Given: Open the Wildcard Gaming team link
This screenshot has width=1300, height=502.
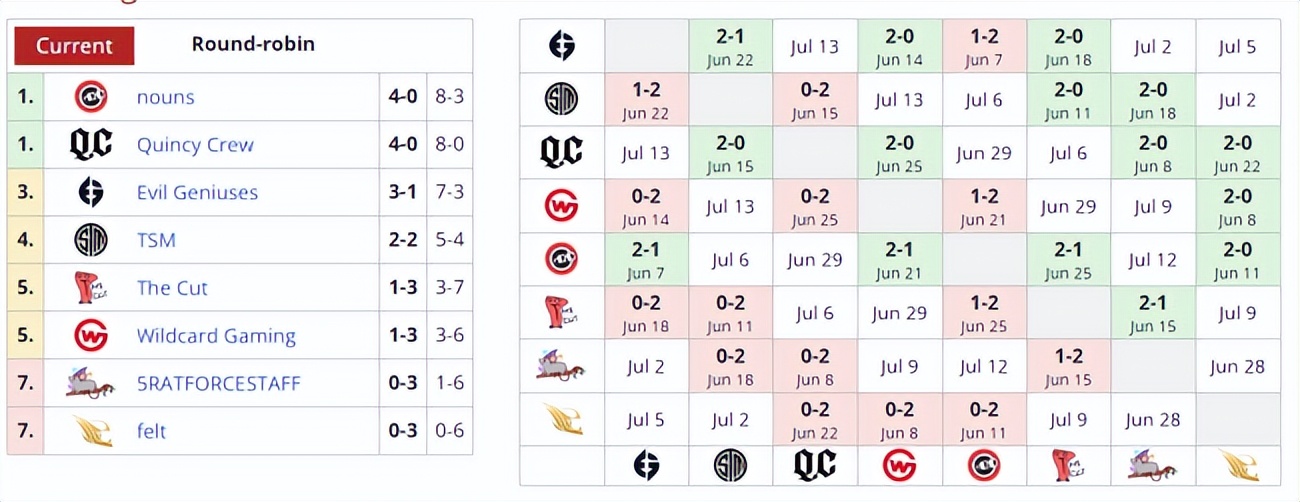Looking at the screenshot, I should pyautogui.click(x=216, y=336).
